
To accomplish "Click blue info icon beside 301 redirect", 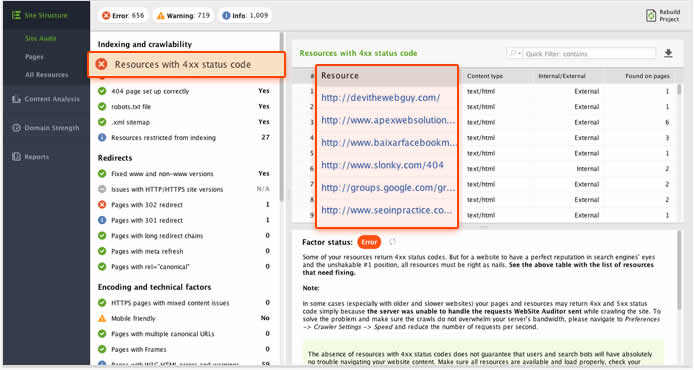I will pos(102,220).
